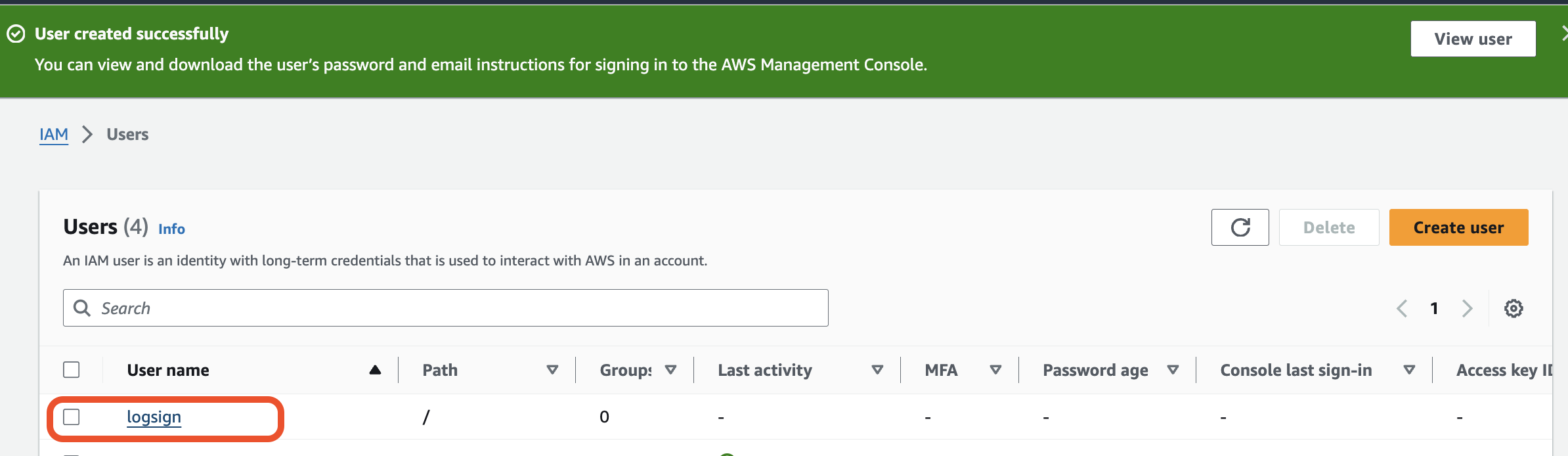Go to previous page arrow

point(1402,308)
